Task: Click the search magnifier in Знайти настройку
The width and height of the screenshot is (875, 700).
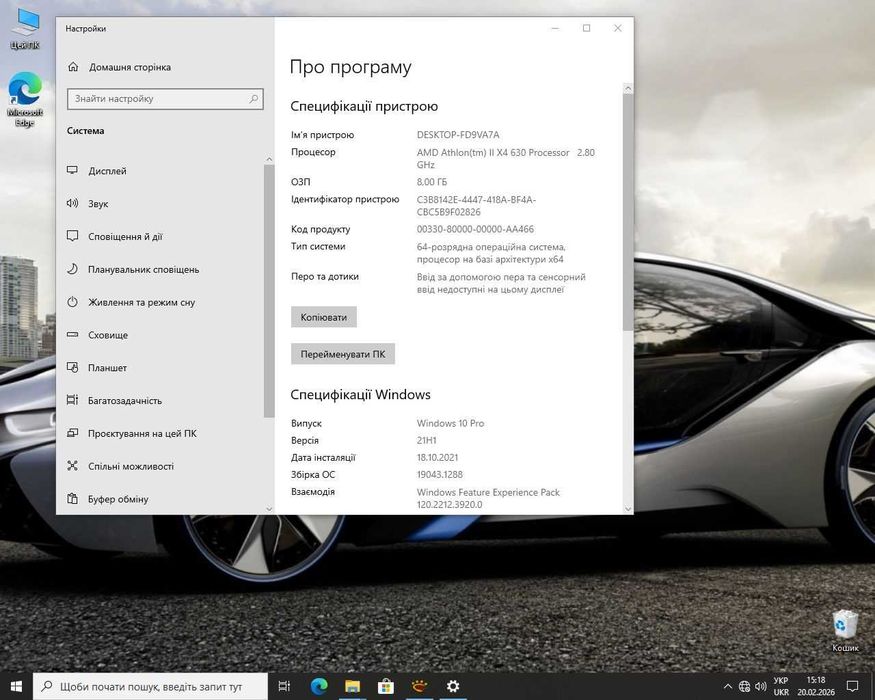Action: click(x=253, y=99)
